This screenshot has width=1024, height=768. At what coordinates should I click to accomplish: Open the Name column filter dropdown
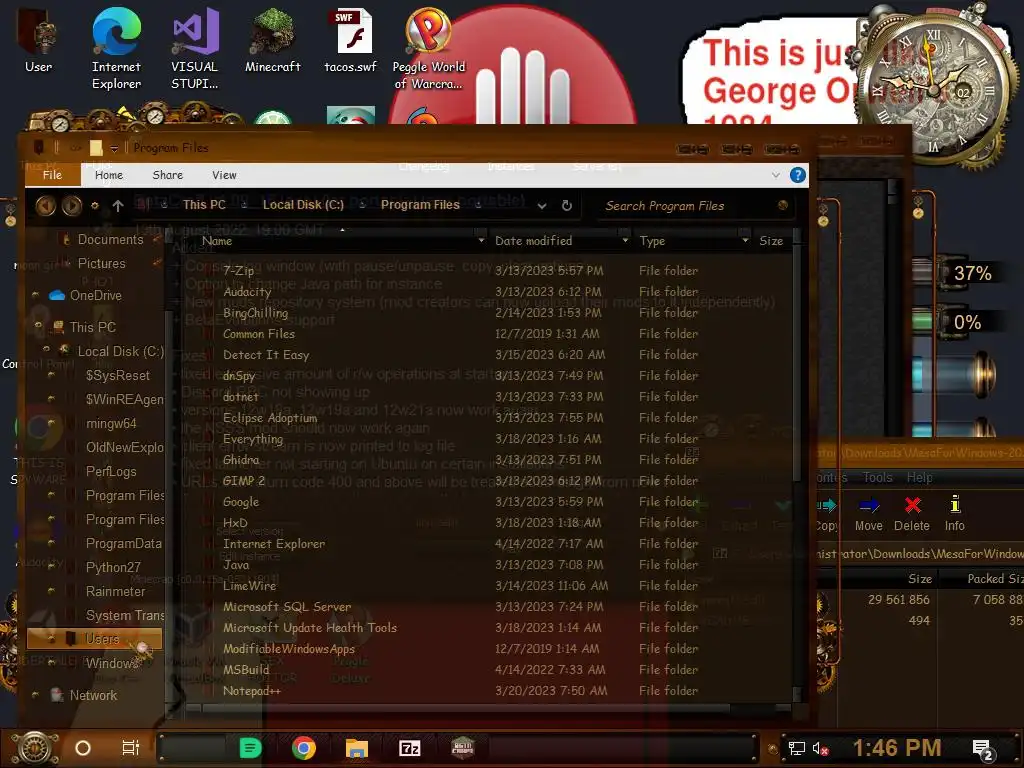[481, 241]
